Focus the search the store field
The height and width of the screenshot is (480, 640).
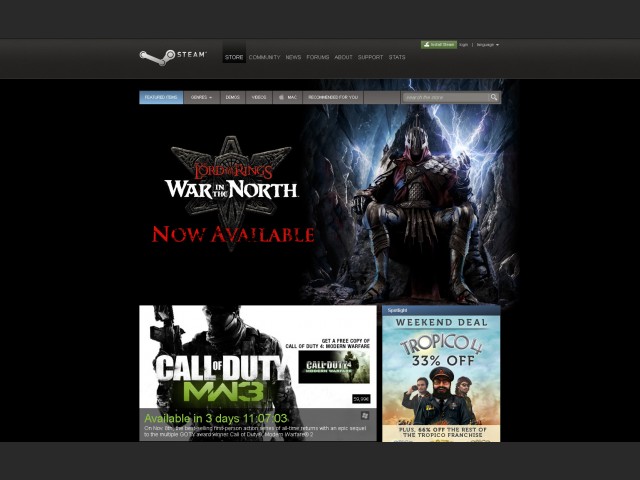tap(445, 97)
